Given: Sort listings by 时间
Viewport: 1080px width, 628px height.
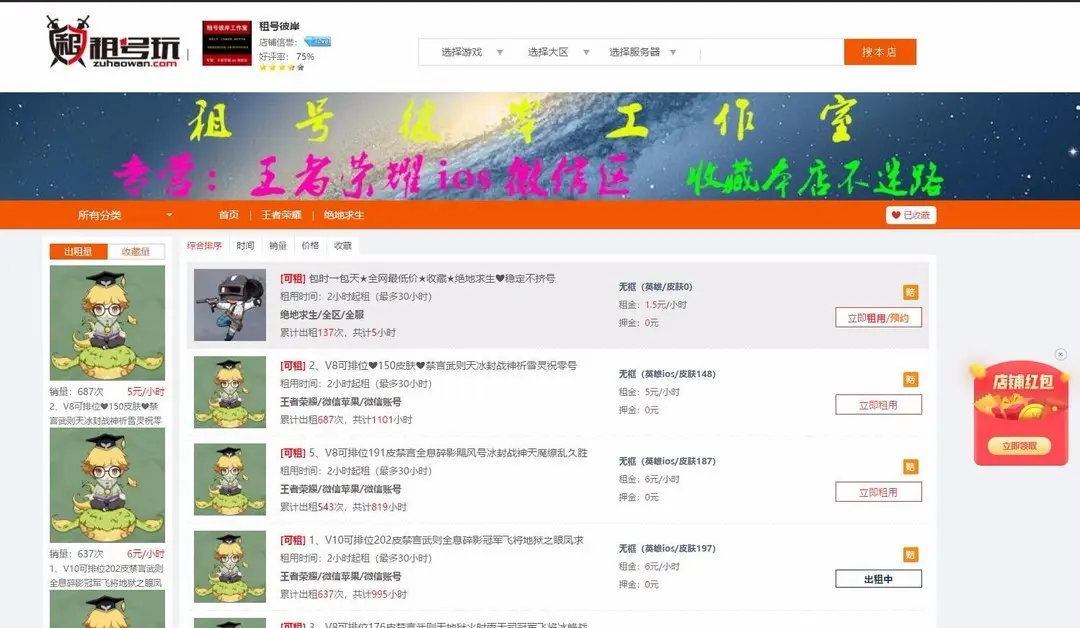Looking at the screenshot, I should [x=245, y=245].
